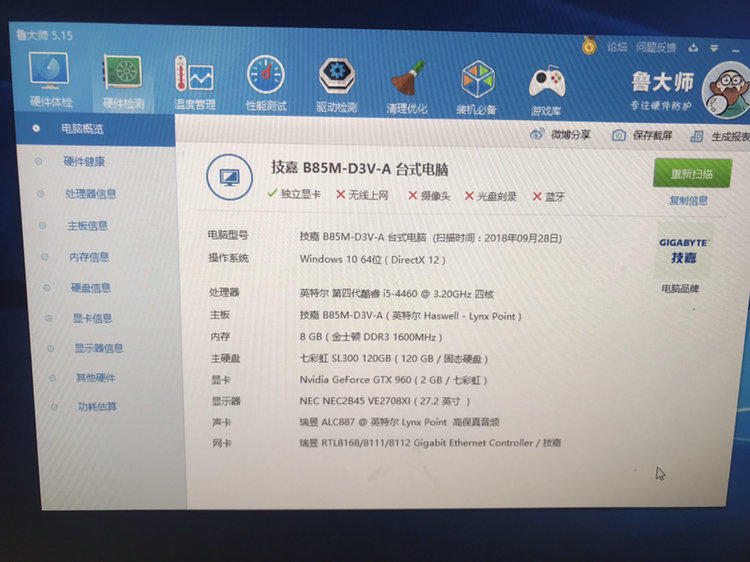Click 保存截屏 save screenshot label

pos(653,136)
